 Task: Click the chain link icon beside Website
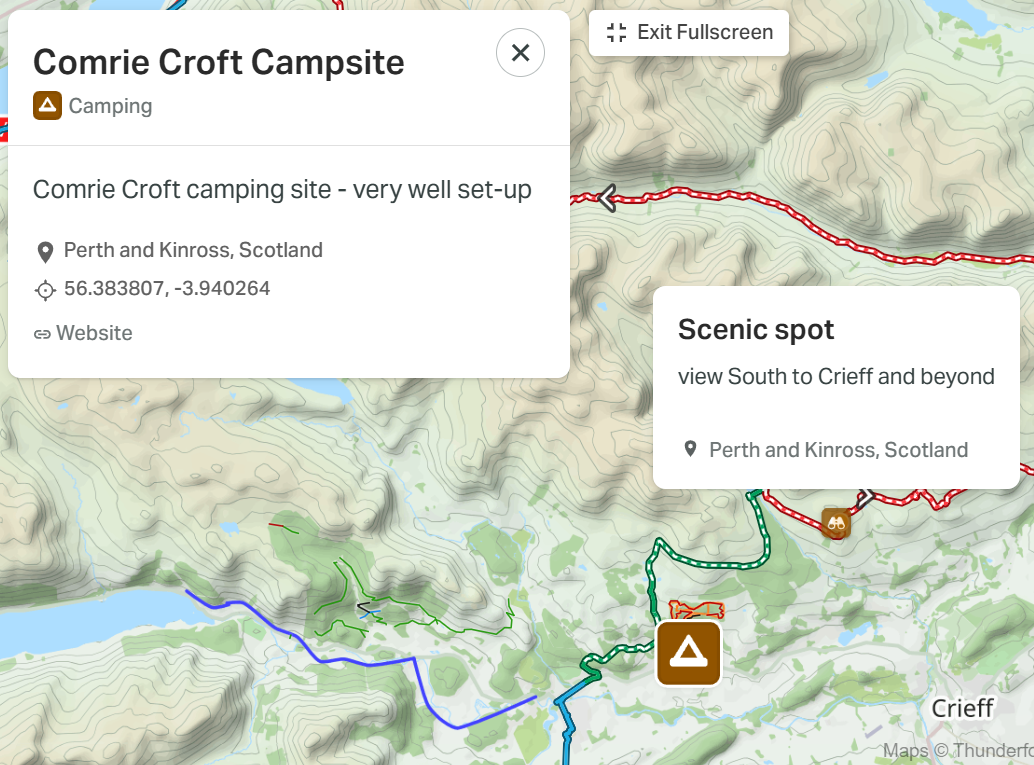[x=42, y=334]
